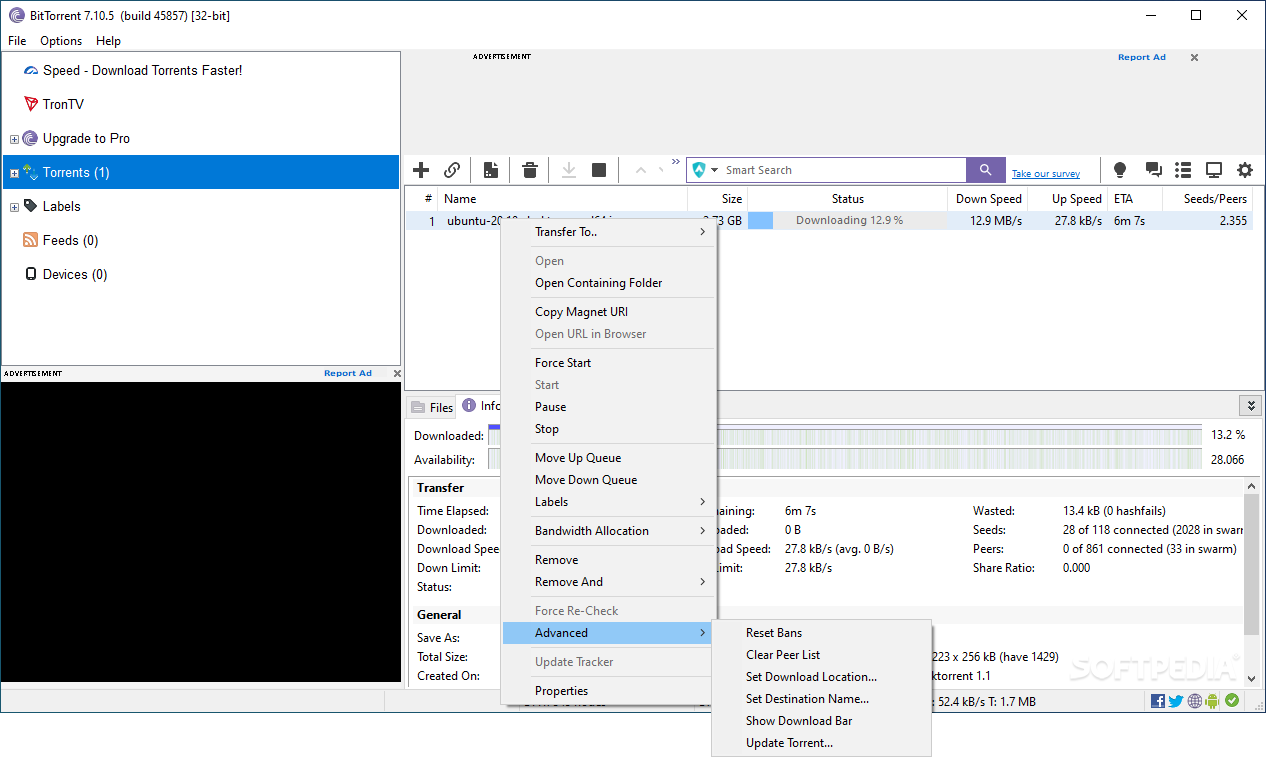Open the Options menu

61,41
